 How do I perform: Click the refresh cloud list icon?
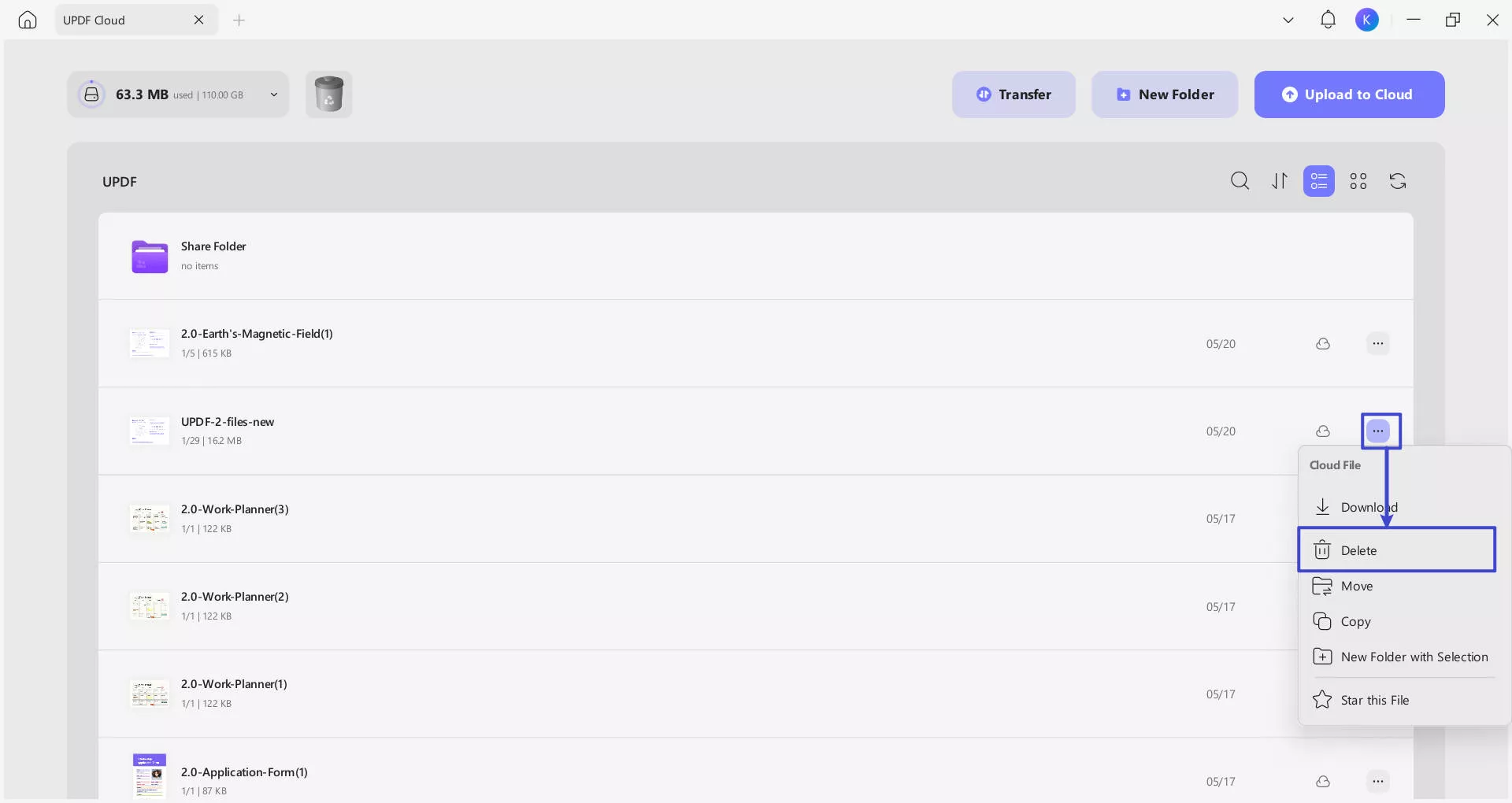(x=1398, y=182)
